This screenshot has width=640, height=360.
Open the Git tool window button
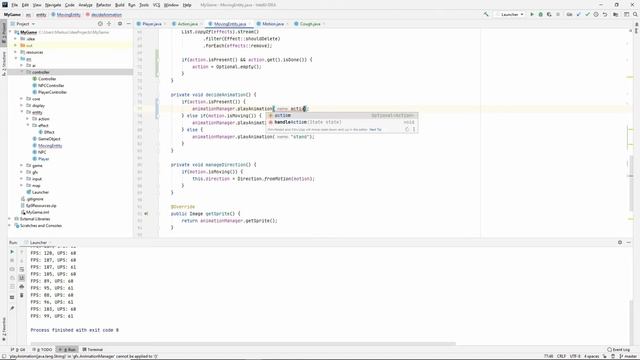point(18,349)
